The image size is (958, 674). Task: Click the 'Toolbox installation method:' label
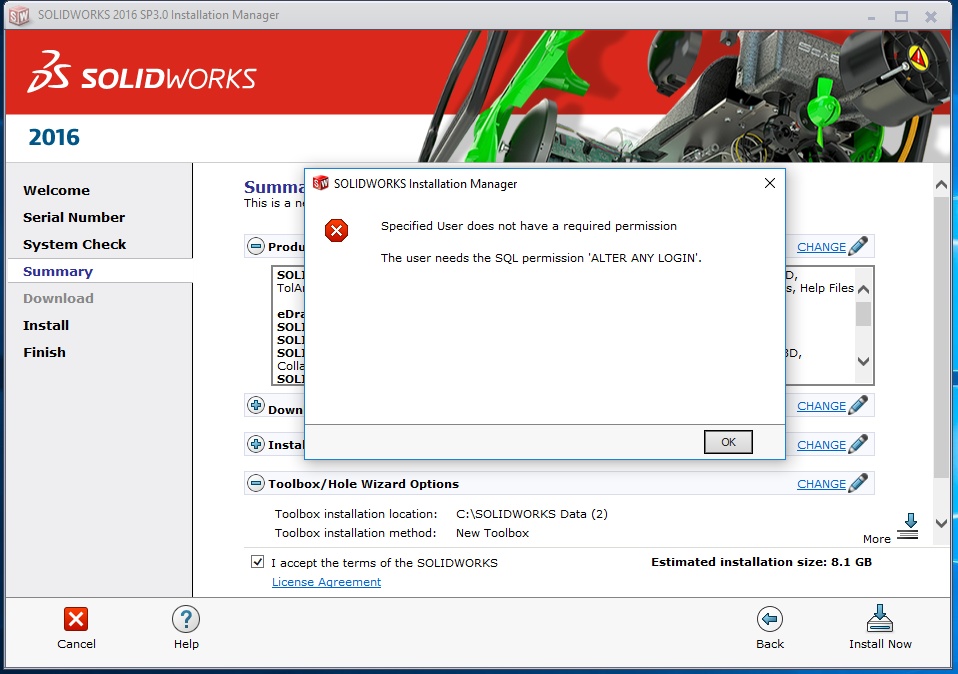coord(355,533)
